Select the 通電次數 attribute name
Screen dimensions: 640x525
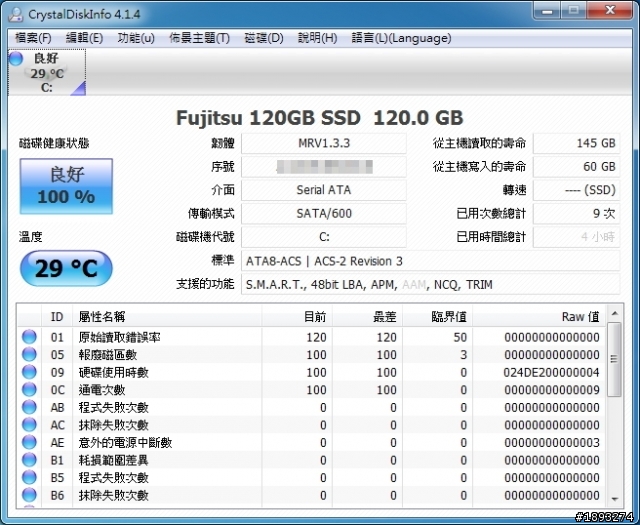(x=102, y=390)
